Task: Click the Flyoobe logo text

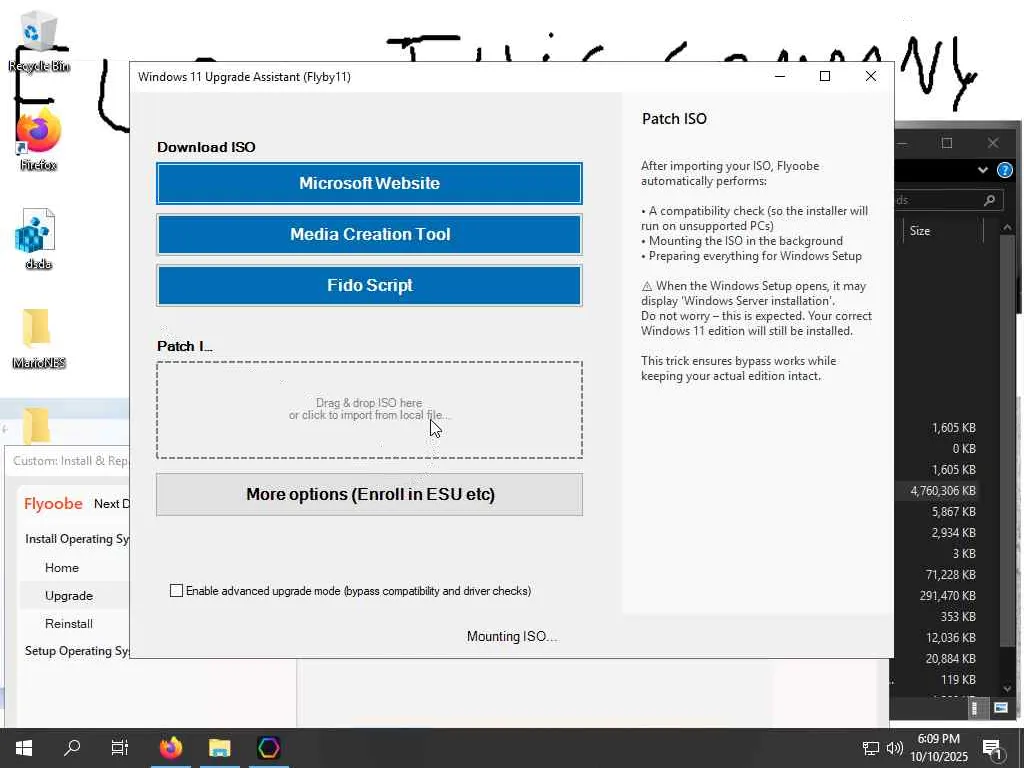Action: point(53,504)
